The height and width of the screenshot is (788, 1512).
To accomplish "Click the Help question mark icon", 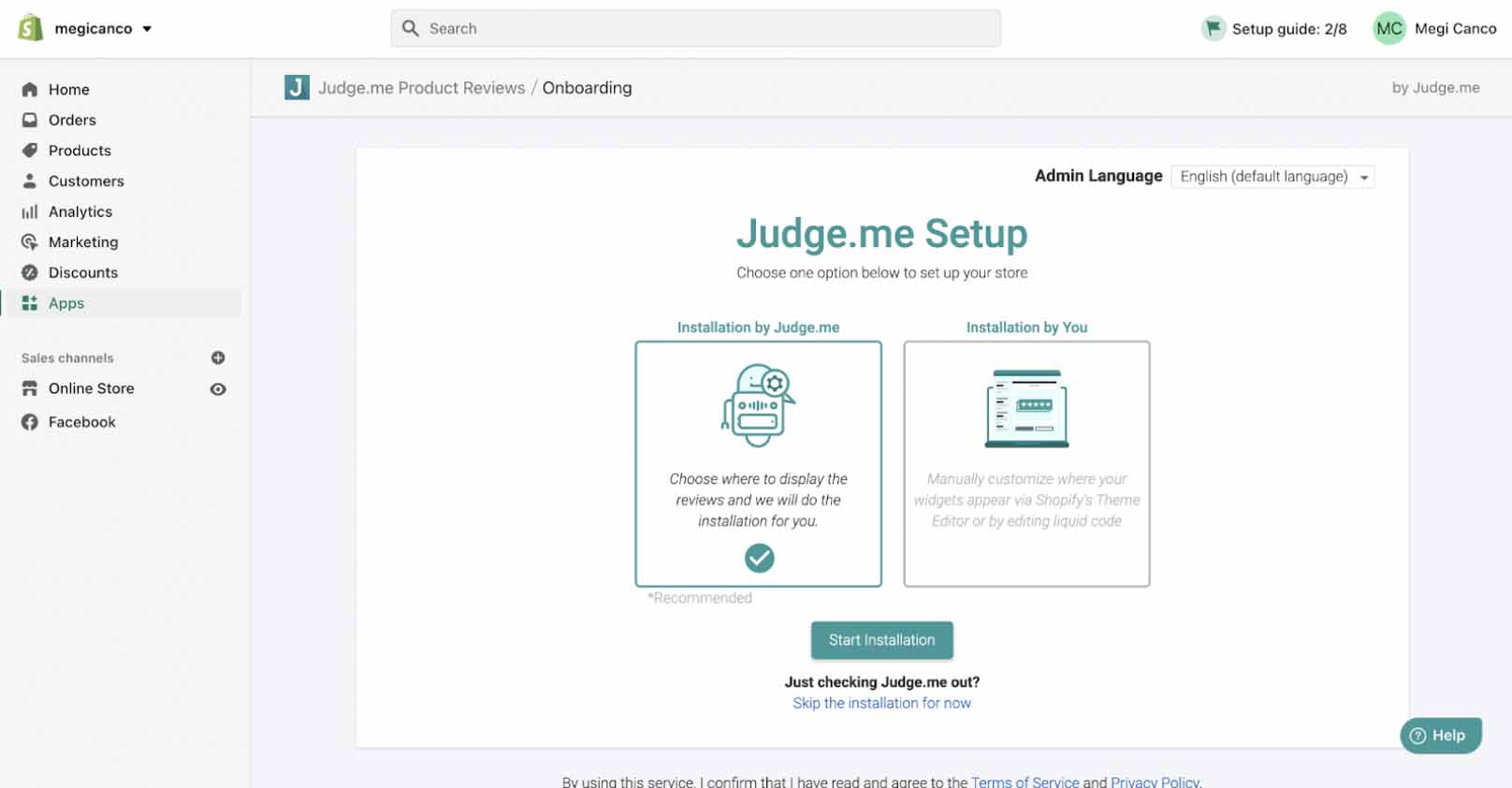I will click(1417, 736).
